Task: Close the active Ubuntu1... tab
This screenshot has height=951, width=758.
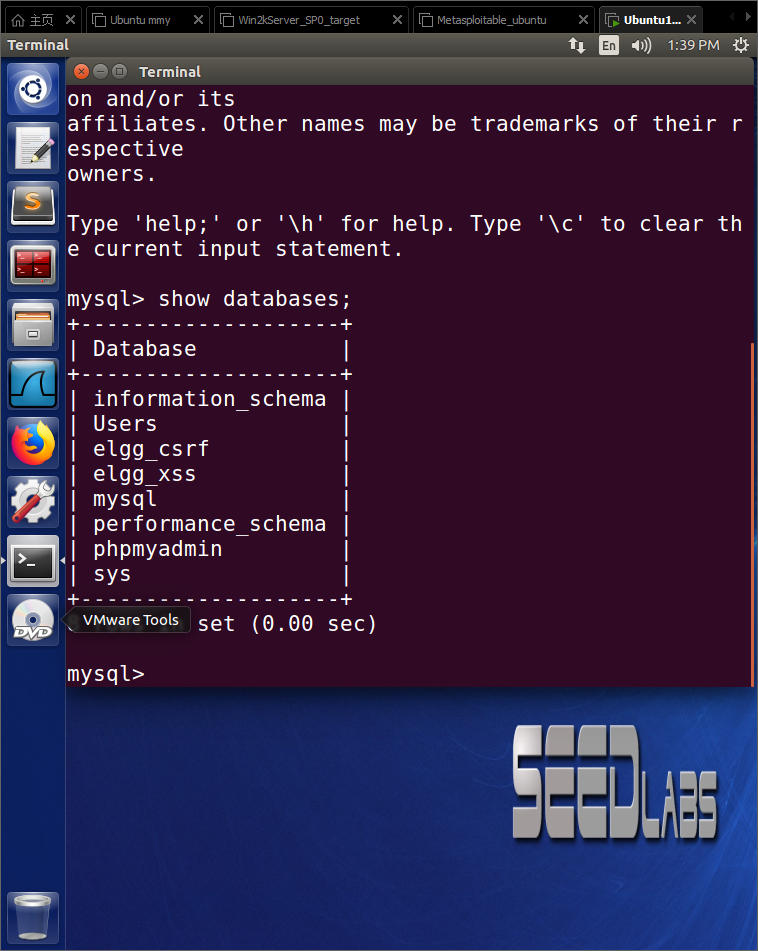Action: (x=691, y=20)
